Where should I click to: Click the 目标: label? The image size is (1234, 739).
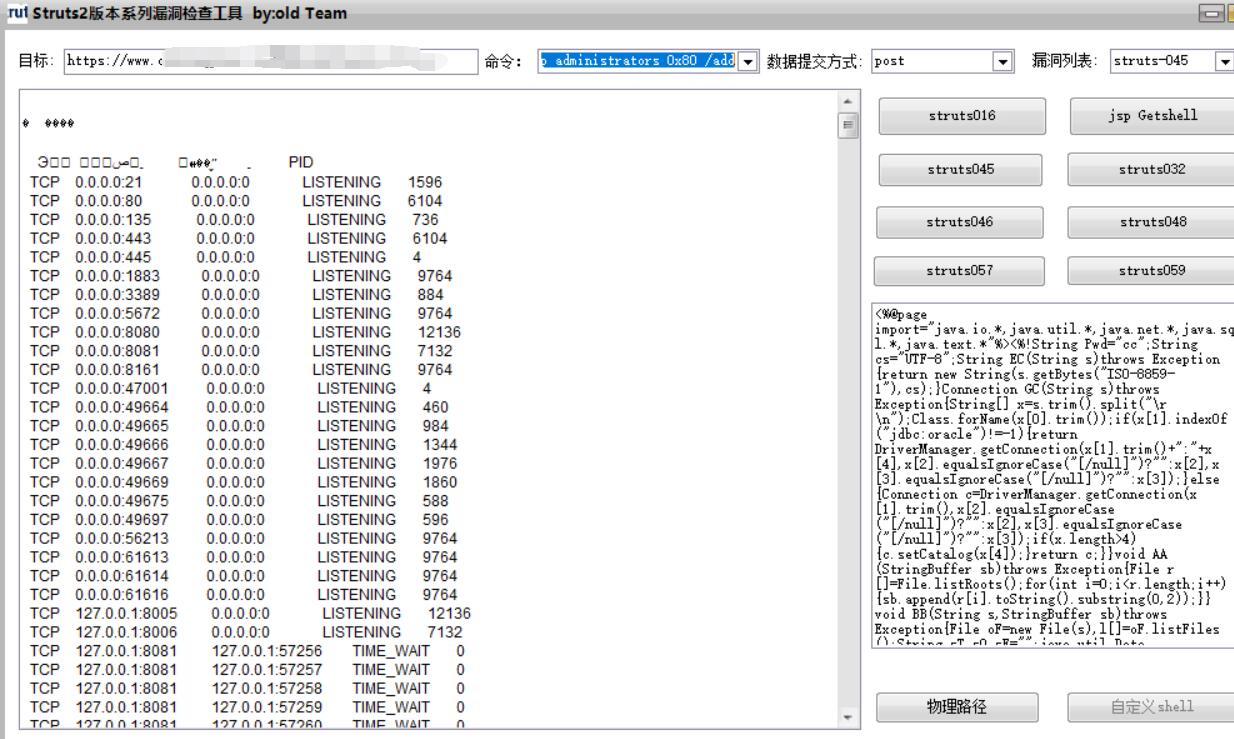pos(38,61)
